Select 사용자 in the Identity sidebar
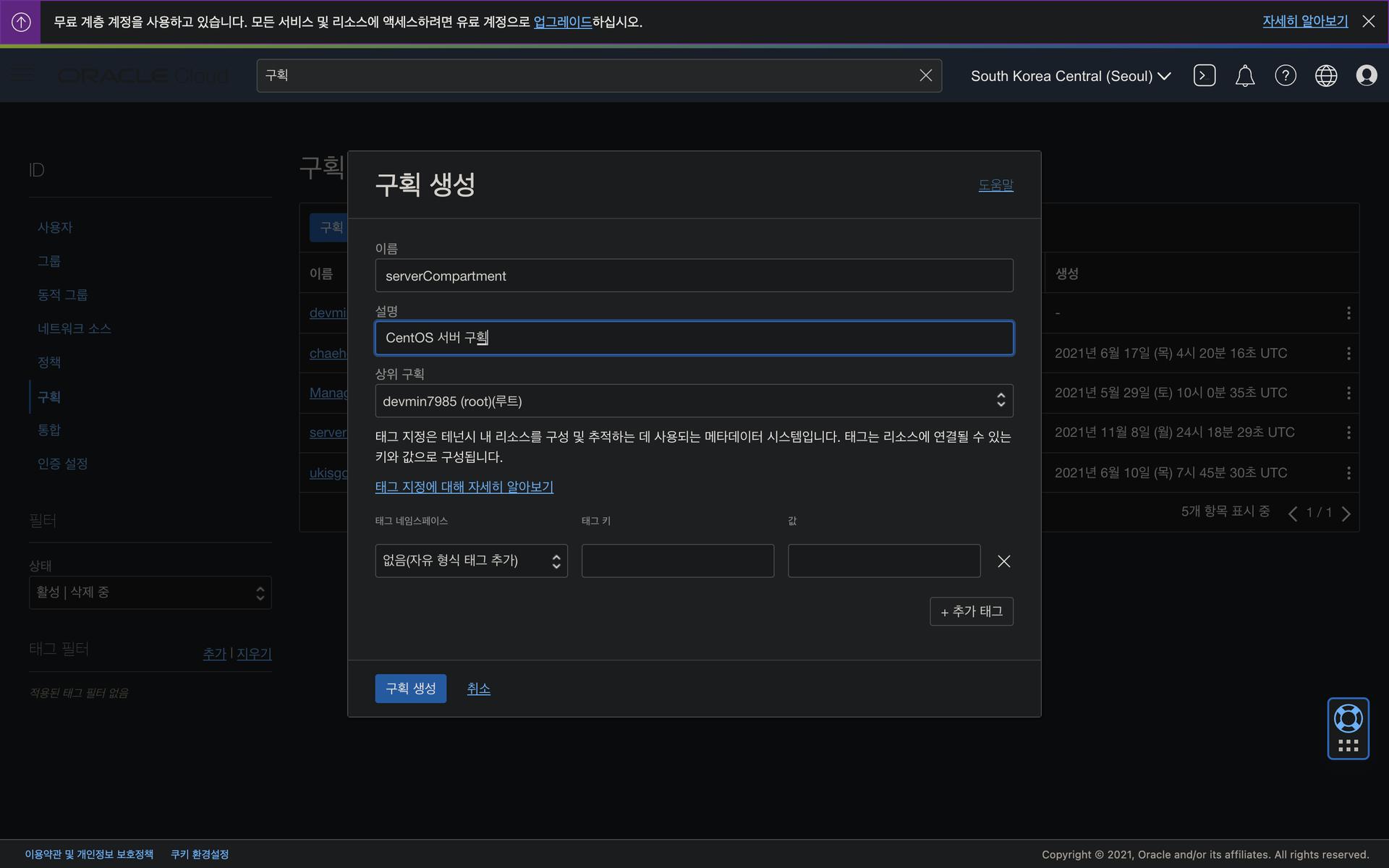The height and width of the screenshot is (868, 1389). (55, 227)
